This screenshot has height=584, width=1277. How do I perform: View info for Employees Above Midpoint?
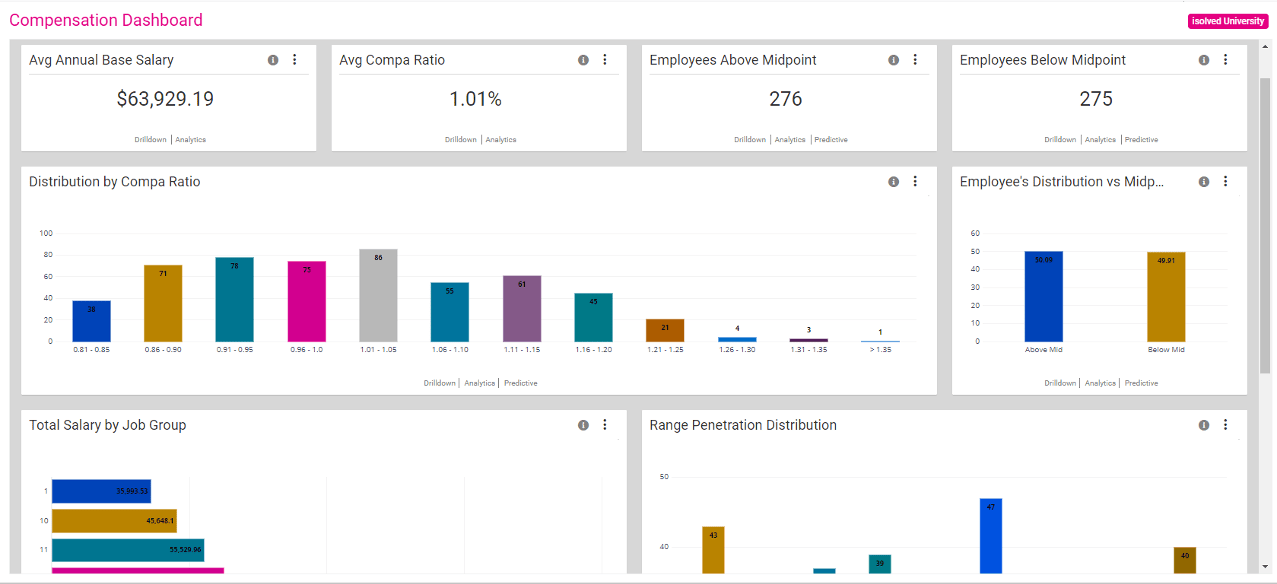[x=893, y=60]
